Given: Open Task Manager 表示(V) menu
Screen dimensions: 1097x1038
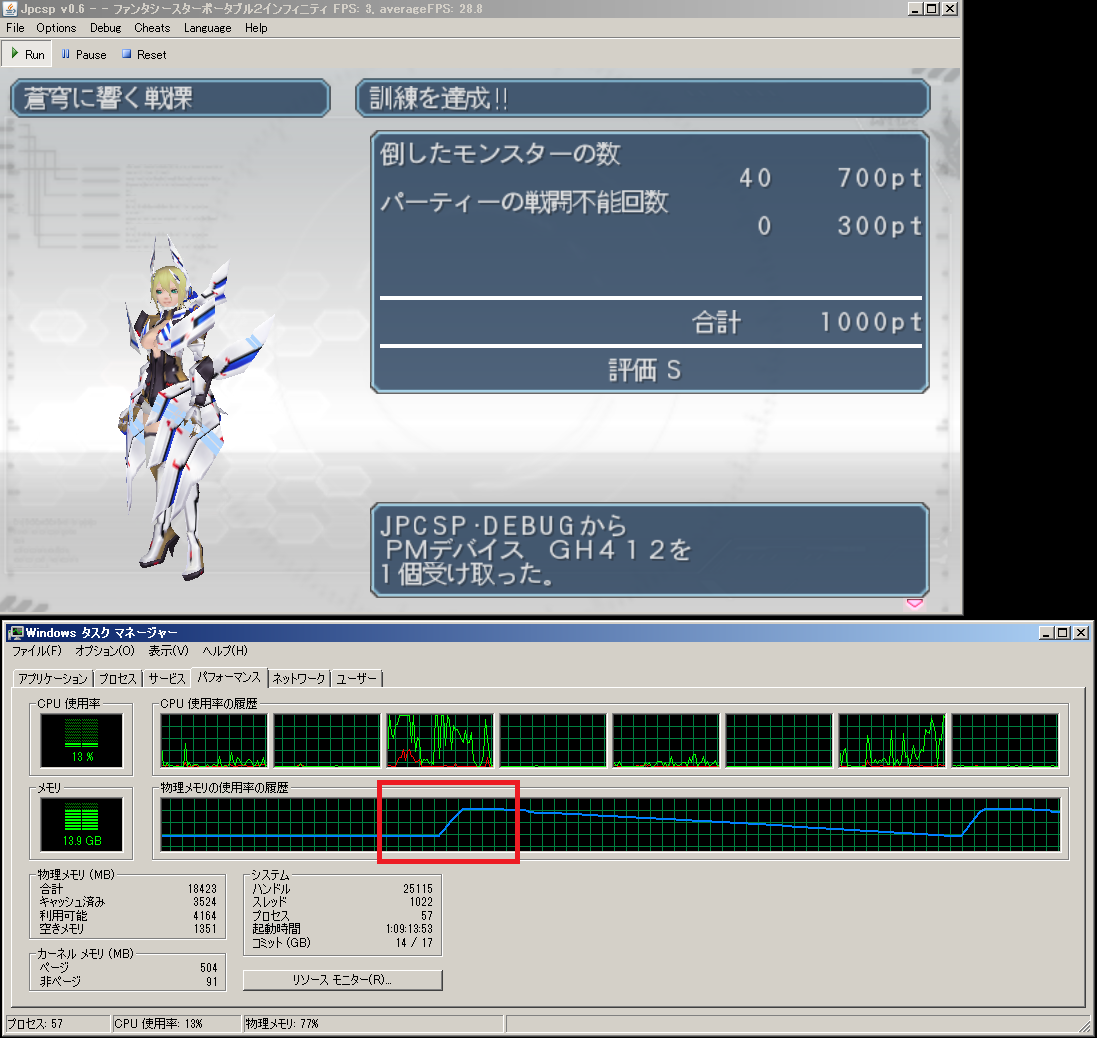Looking at the screenshot, I should (x=168, y=651).
